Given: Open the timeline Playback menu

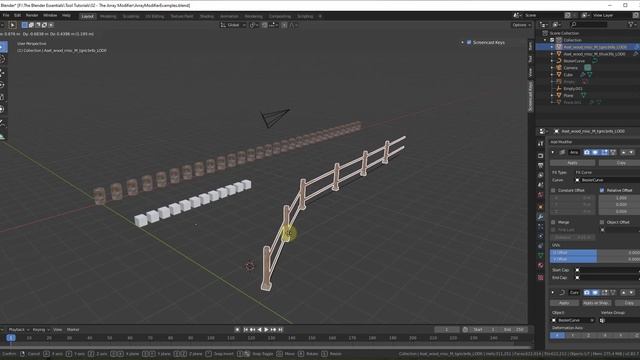Looking at the screenshot, I should point(18,330).
